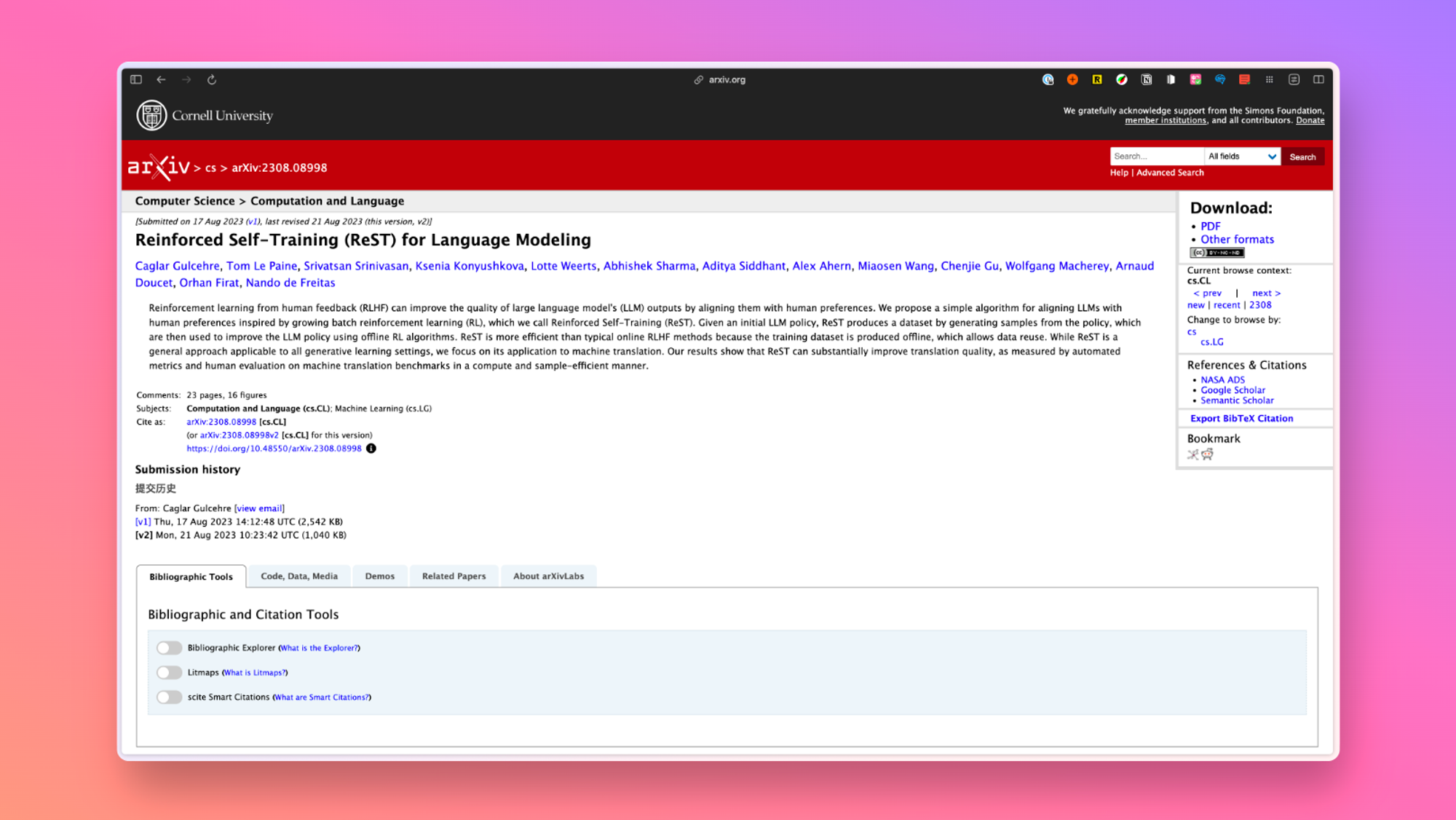Viewport: 1456px width, 820px height.
Task: Click into the Search input field
Action: 1156,157
